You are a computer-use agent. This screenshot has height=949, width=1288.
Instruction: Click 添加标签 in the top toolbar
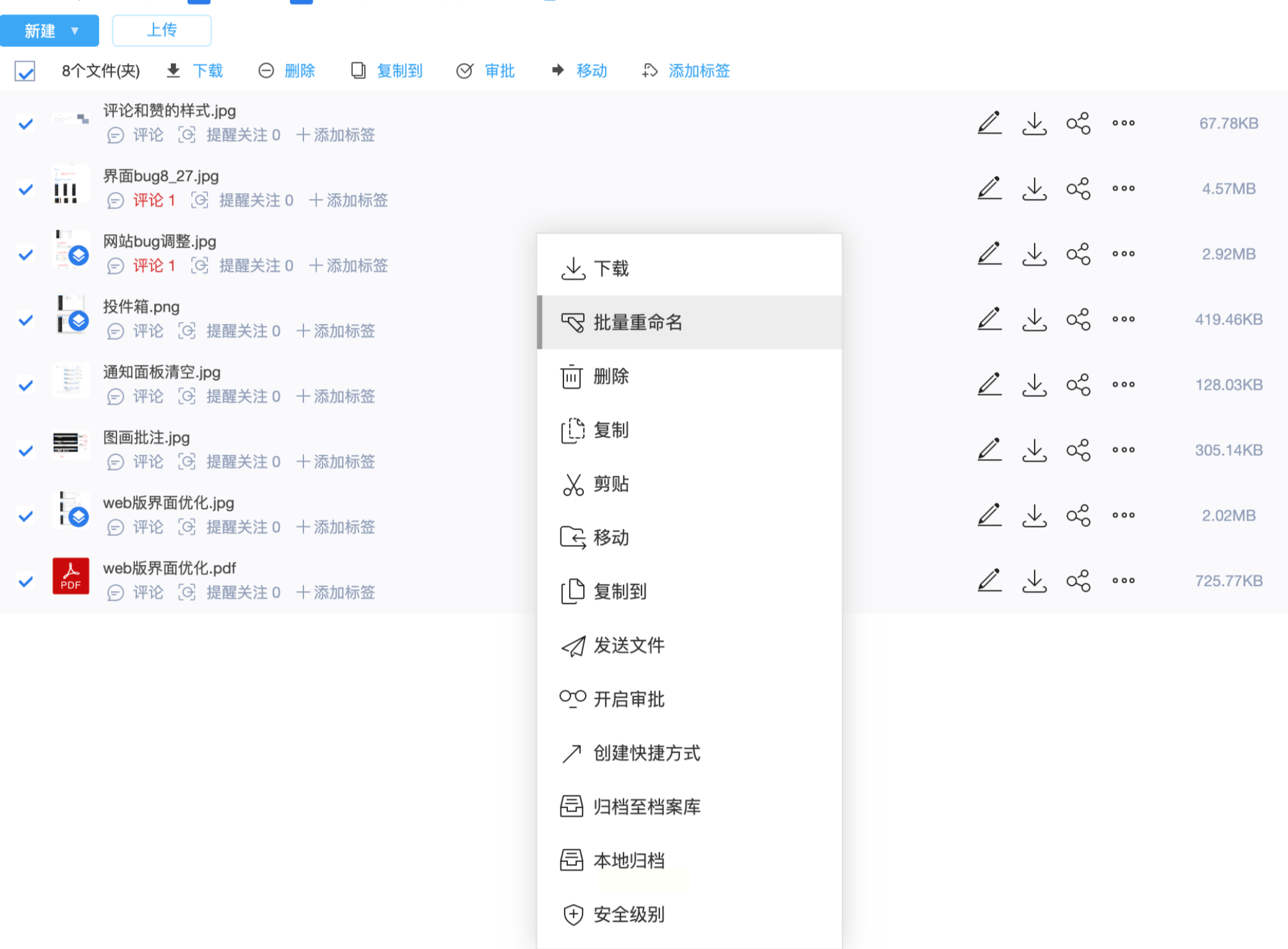point(698,71)
